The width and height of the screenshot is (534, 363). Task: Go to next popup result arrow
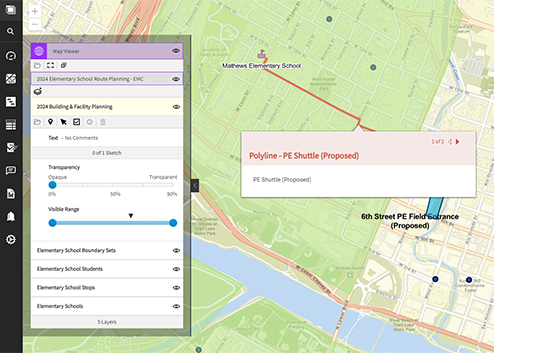457,142
